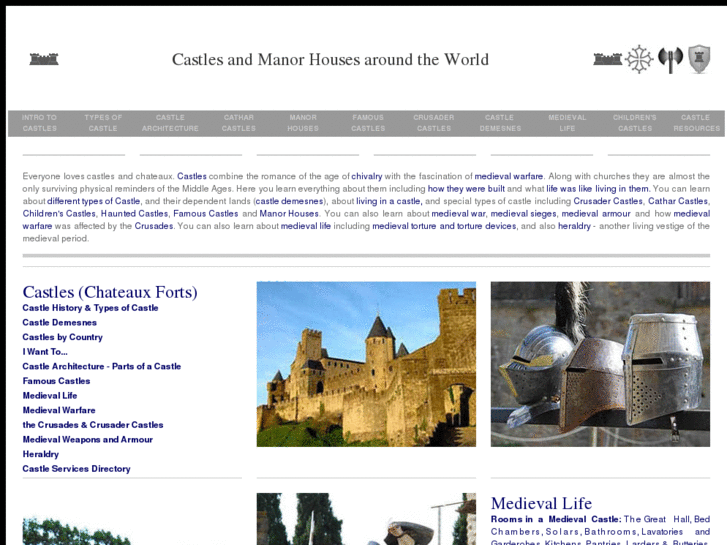Open Medieval Weapons and Armour
This screenshot has width=727, height=545.
pyautogui.click(x=88, y=440)
